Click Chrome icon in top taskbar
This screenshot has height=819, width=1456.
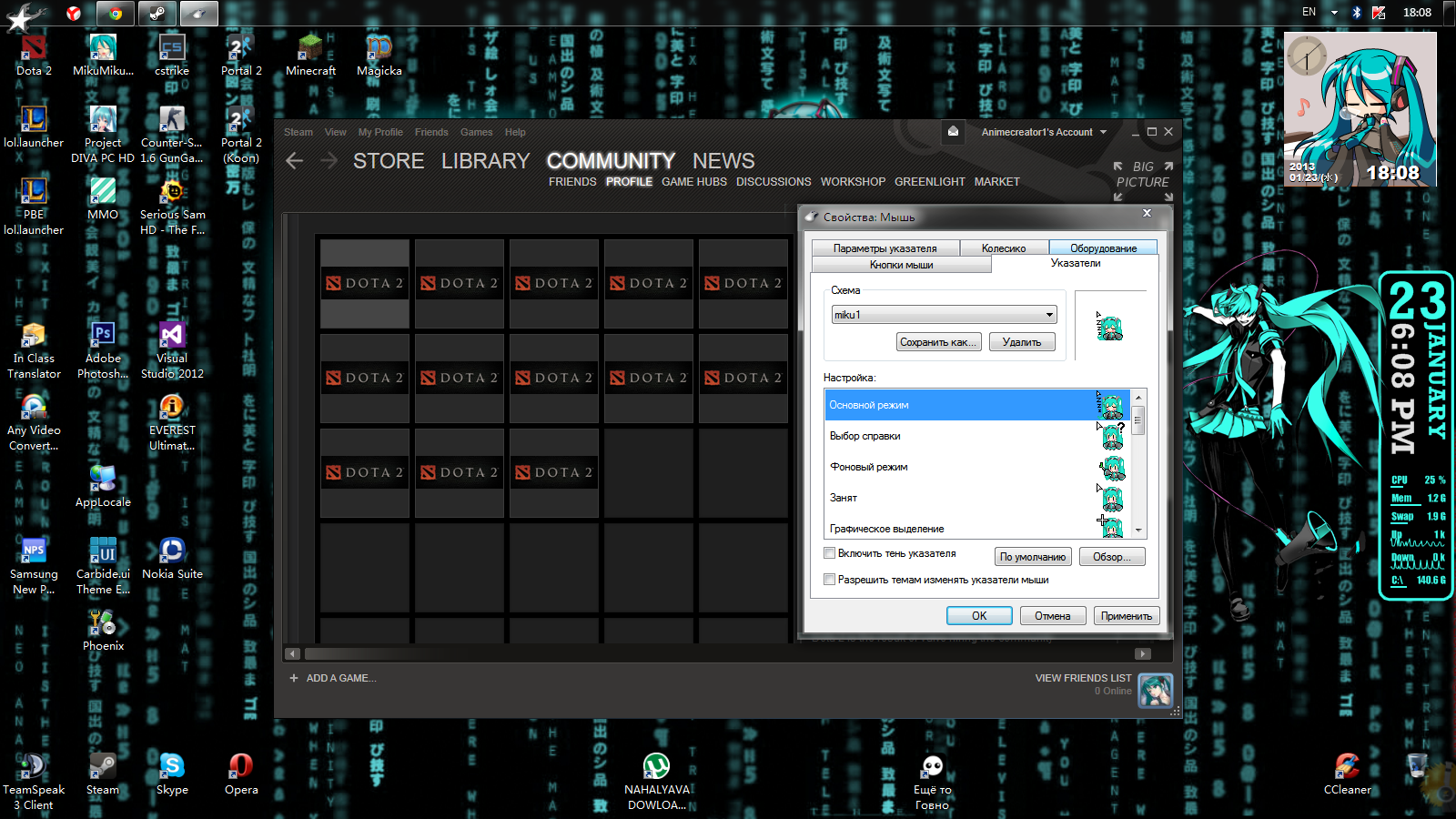116,13
